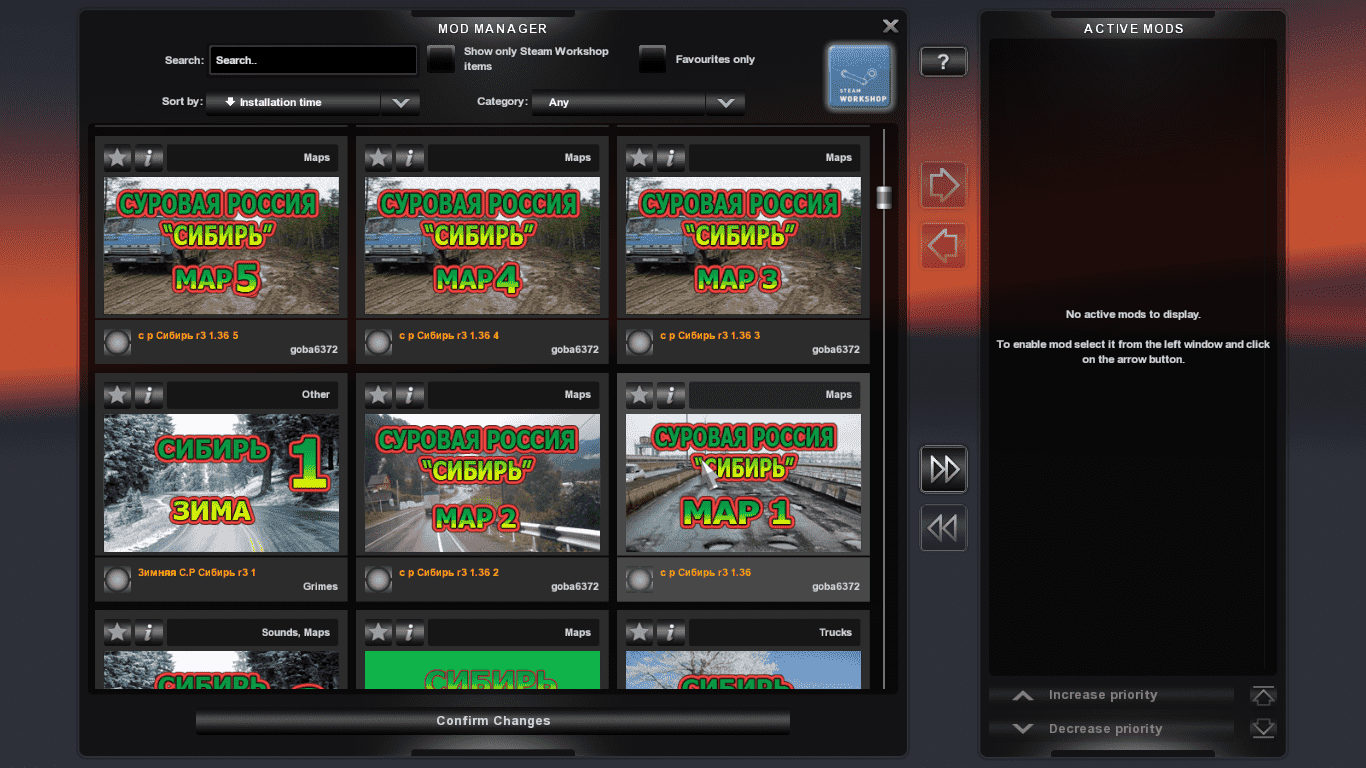Show info for bottom-row Maps green thumbnail mod
This screenshot has height=768, width=1366.
pos(409,632)
